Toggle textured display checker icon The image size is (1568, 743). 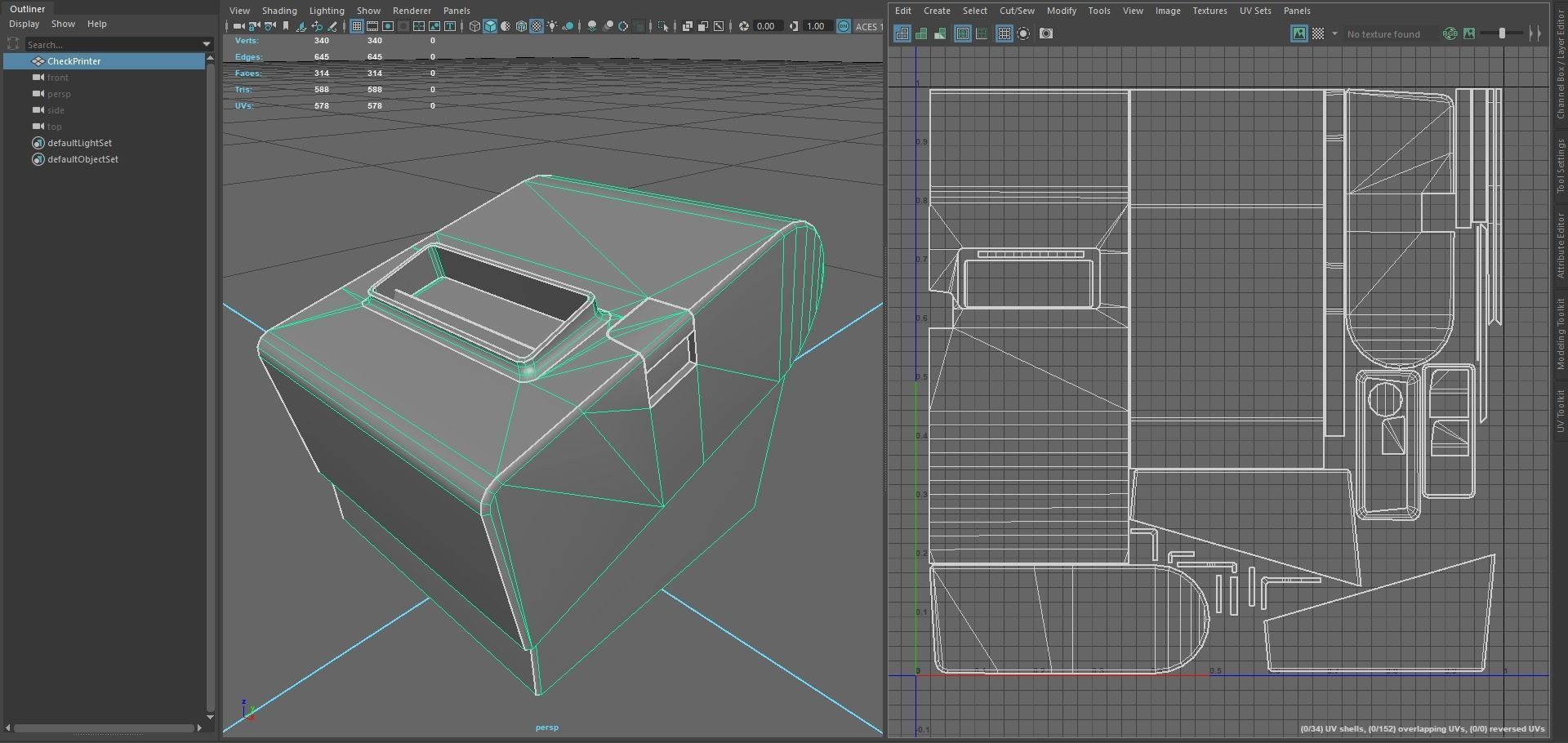[537, 26]
